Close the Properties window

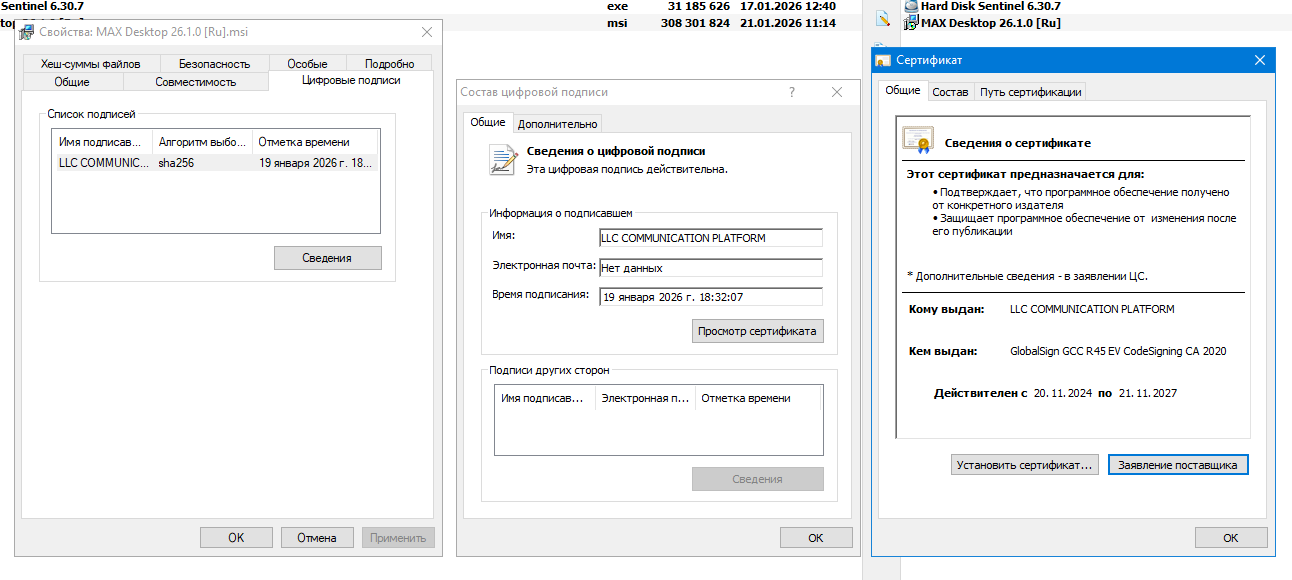point(427,32)
